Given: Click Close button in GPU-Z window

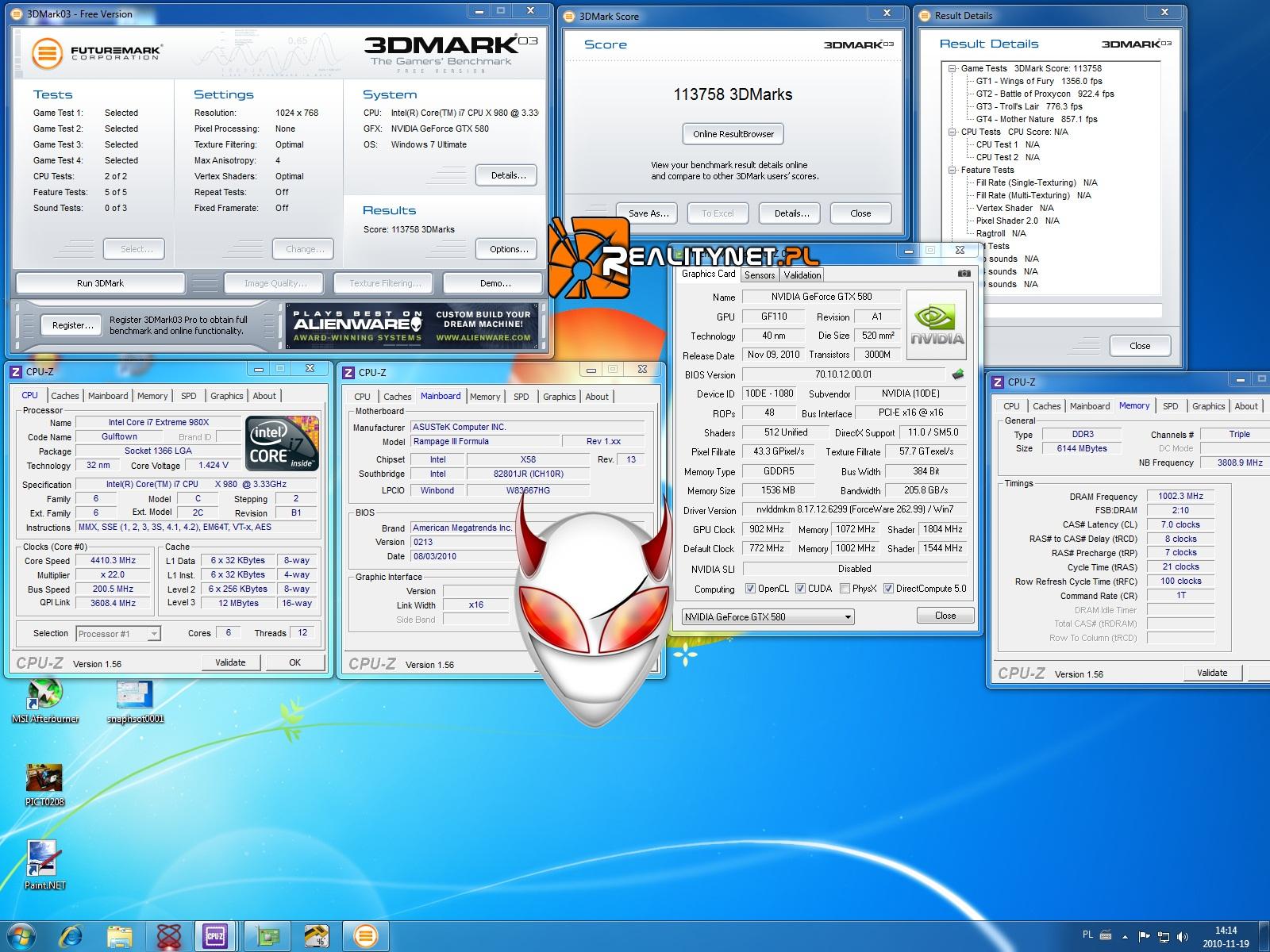Looking at the screenshot, I should [x=945, y=616].
